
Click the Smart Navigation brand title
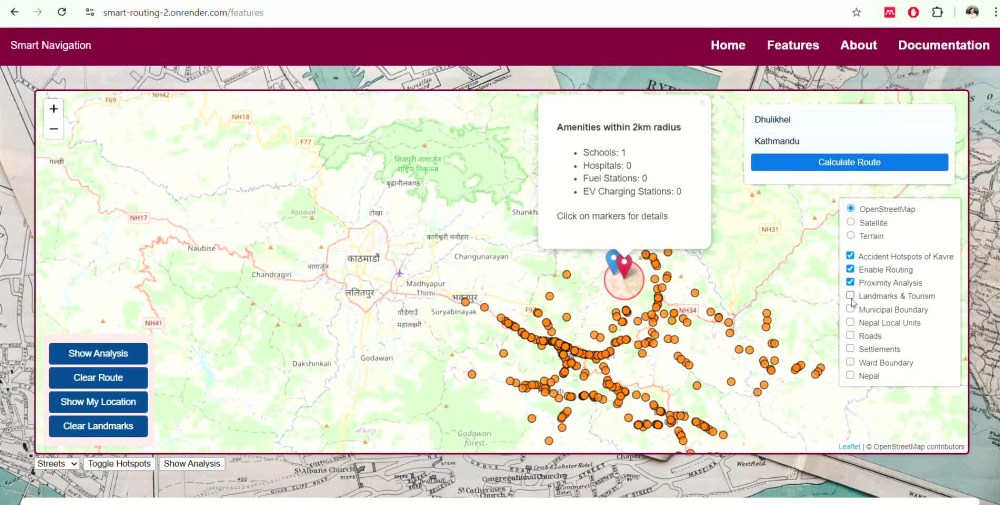coord(51,45)
